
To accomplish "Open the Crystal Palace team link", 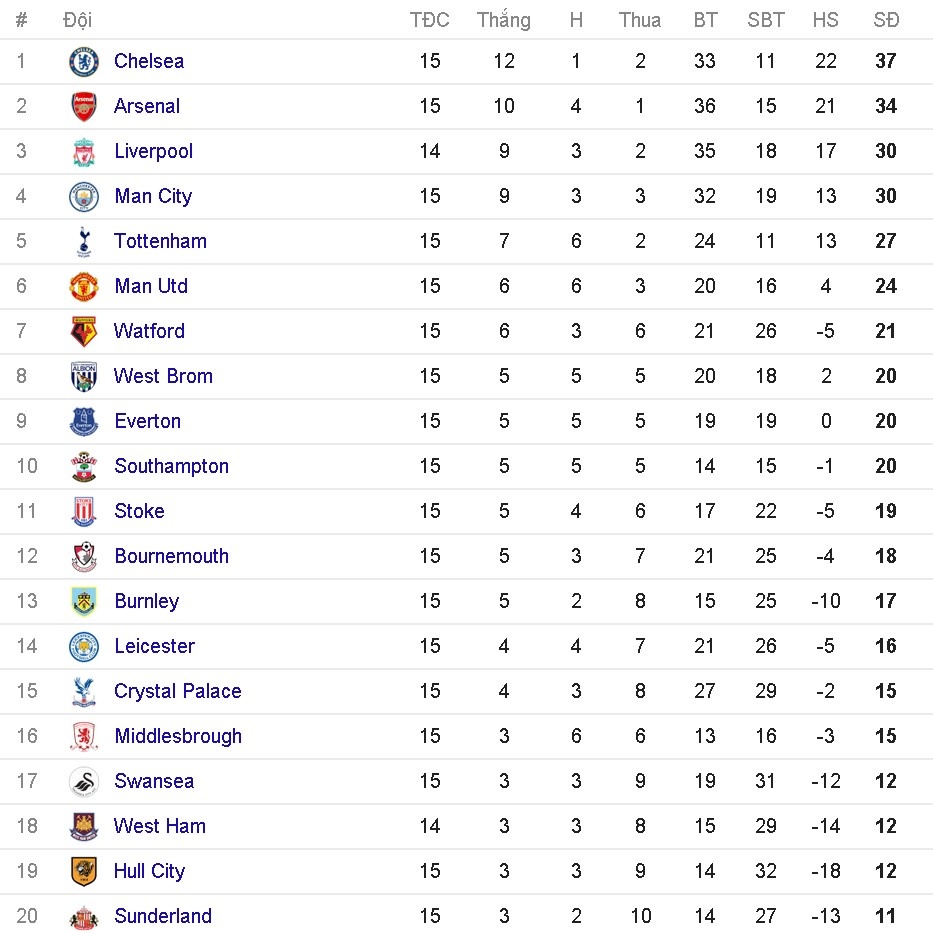I will pyautogui.click(x=177, y=692).
